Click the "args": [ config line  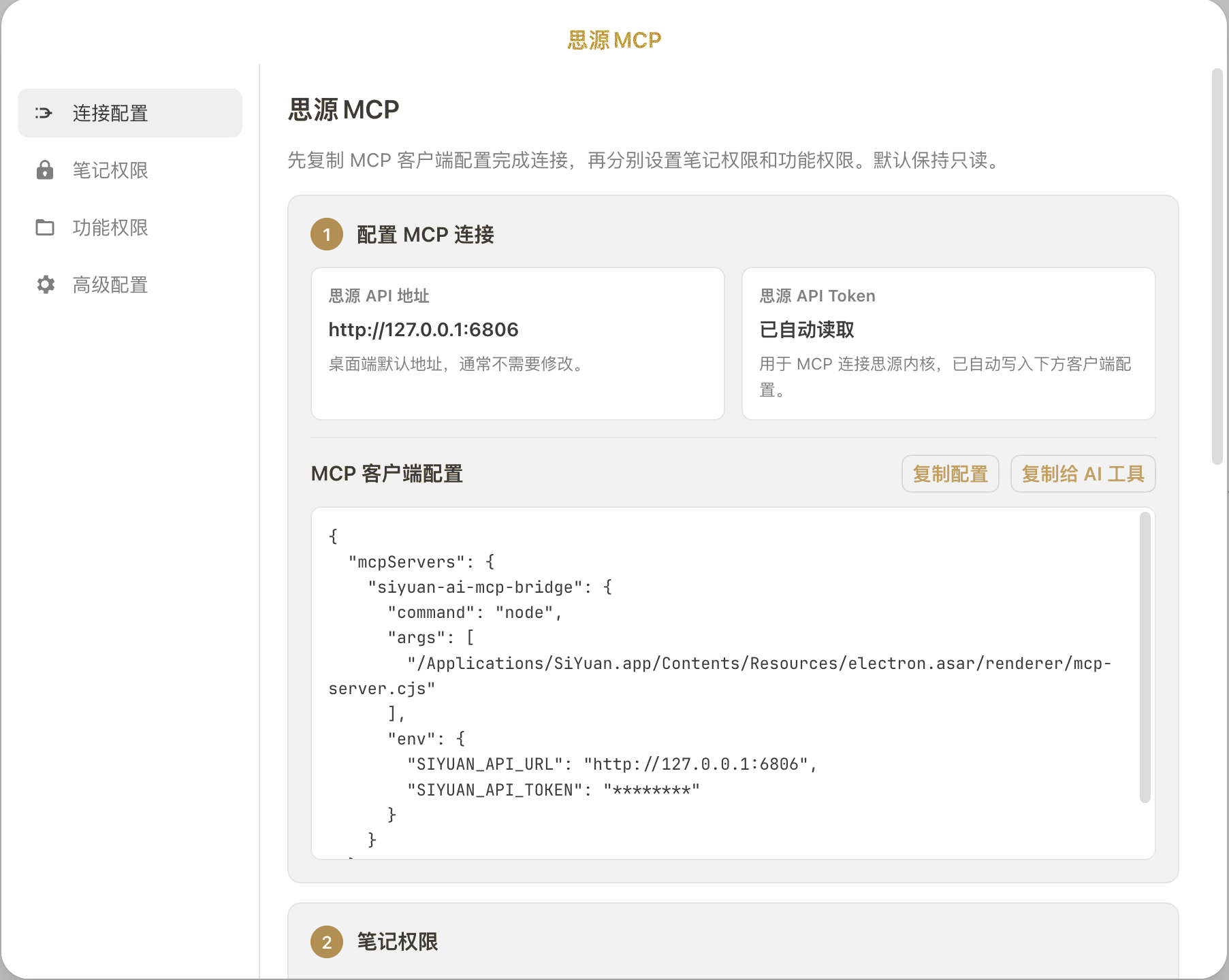[431, 638]
